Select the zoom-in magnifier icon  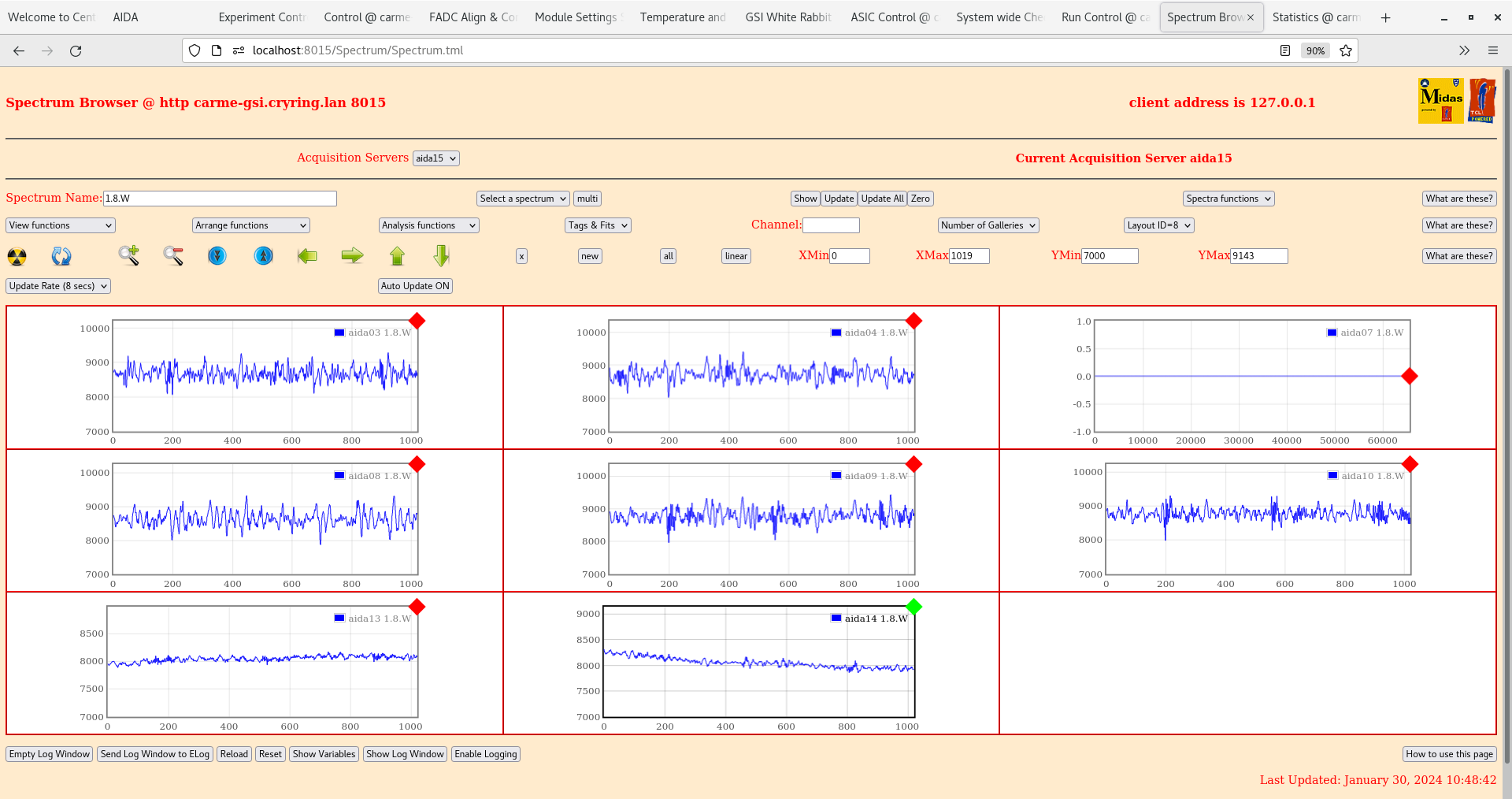[129, 256]
